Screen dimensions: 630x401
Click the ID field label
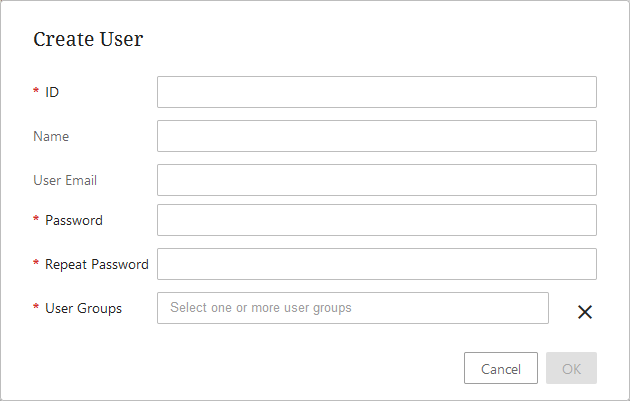(x=52, y=92)
